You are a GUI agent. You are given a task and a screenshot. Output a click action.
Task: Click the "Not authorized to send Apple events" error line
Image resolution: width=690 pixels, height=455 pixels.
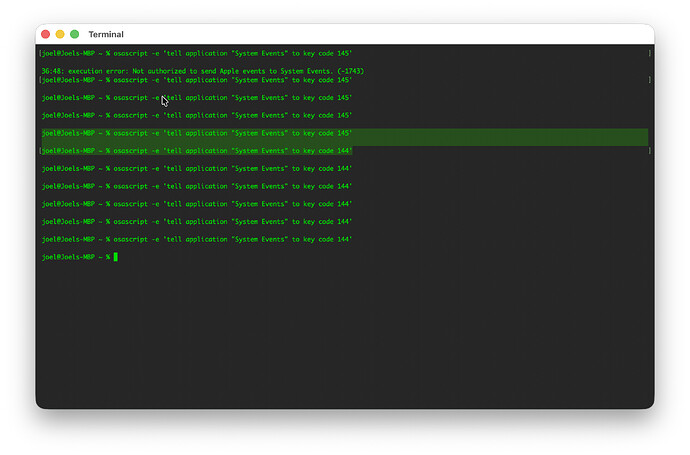202,71
